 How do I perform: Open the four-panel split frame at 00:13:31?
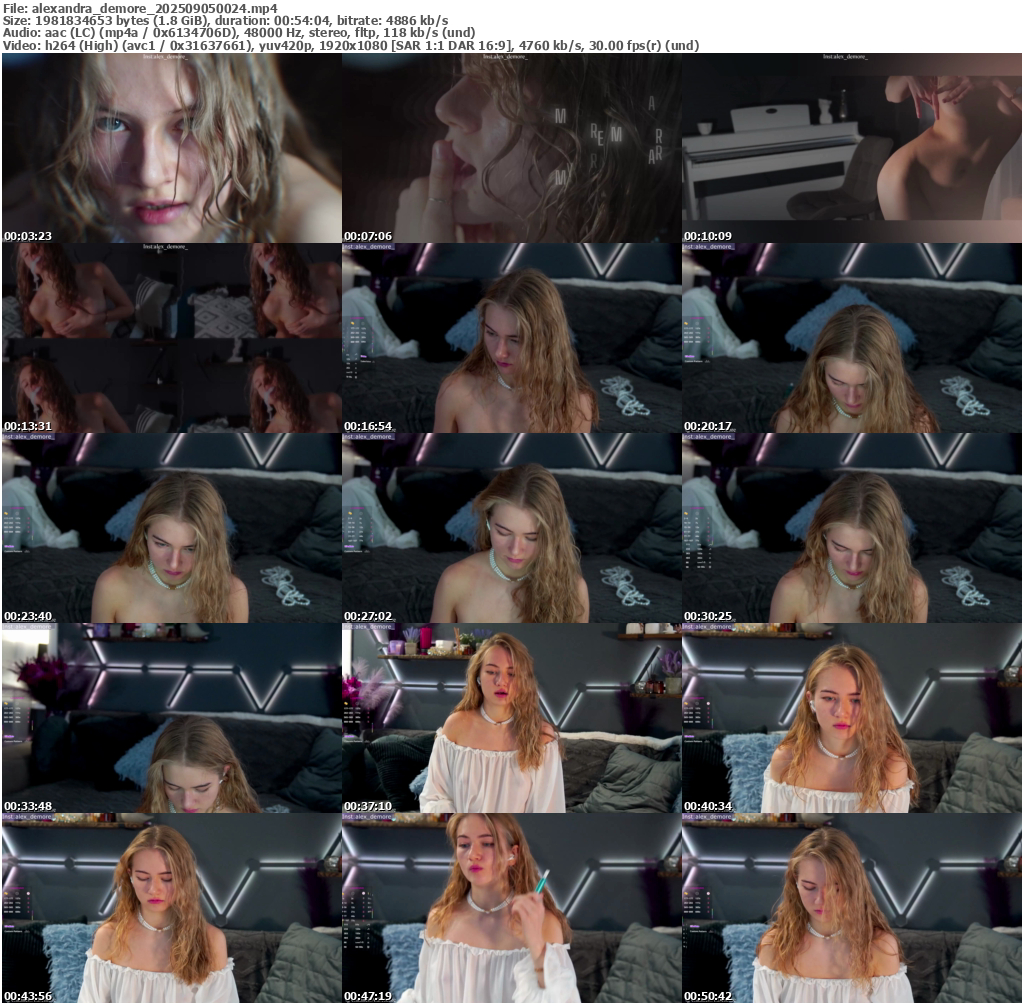171,338
